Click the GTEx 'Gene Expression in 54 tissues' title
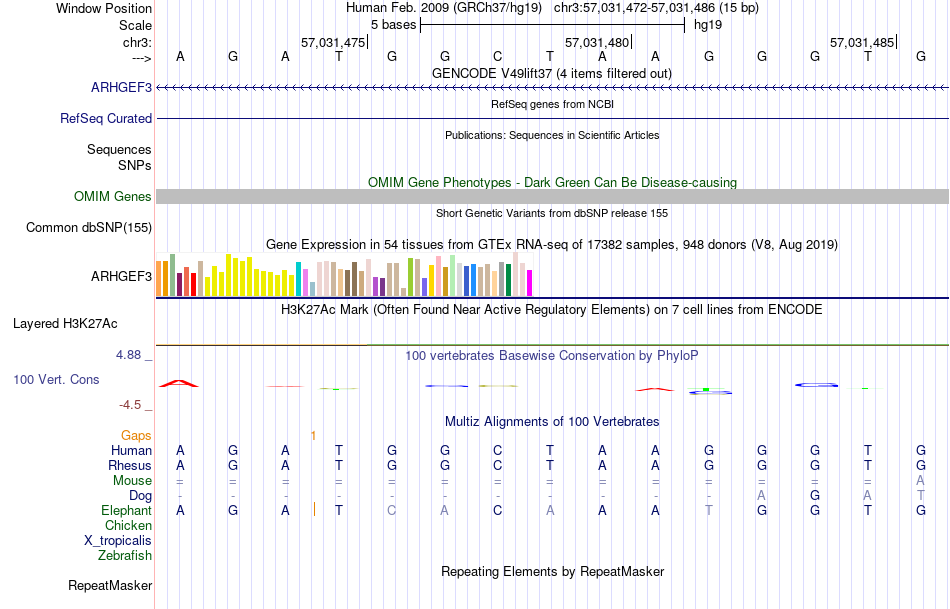The height and width of the screenshot is (609, 950). [x=552, y=245]
